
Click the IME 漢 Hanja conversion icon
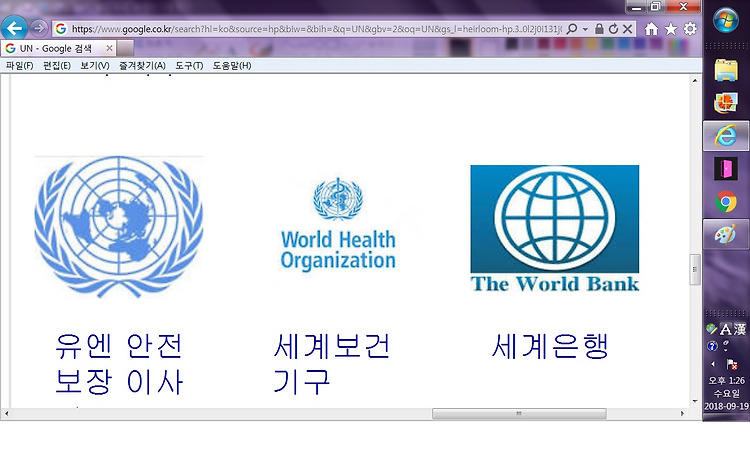pos(740,329)
